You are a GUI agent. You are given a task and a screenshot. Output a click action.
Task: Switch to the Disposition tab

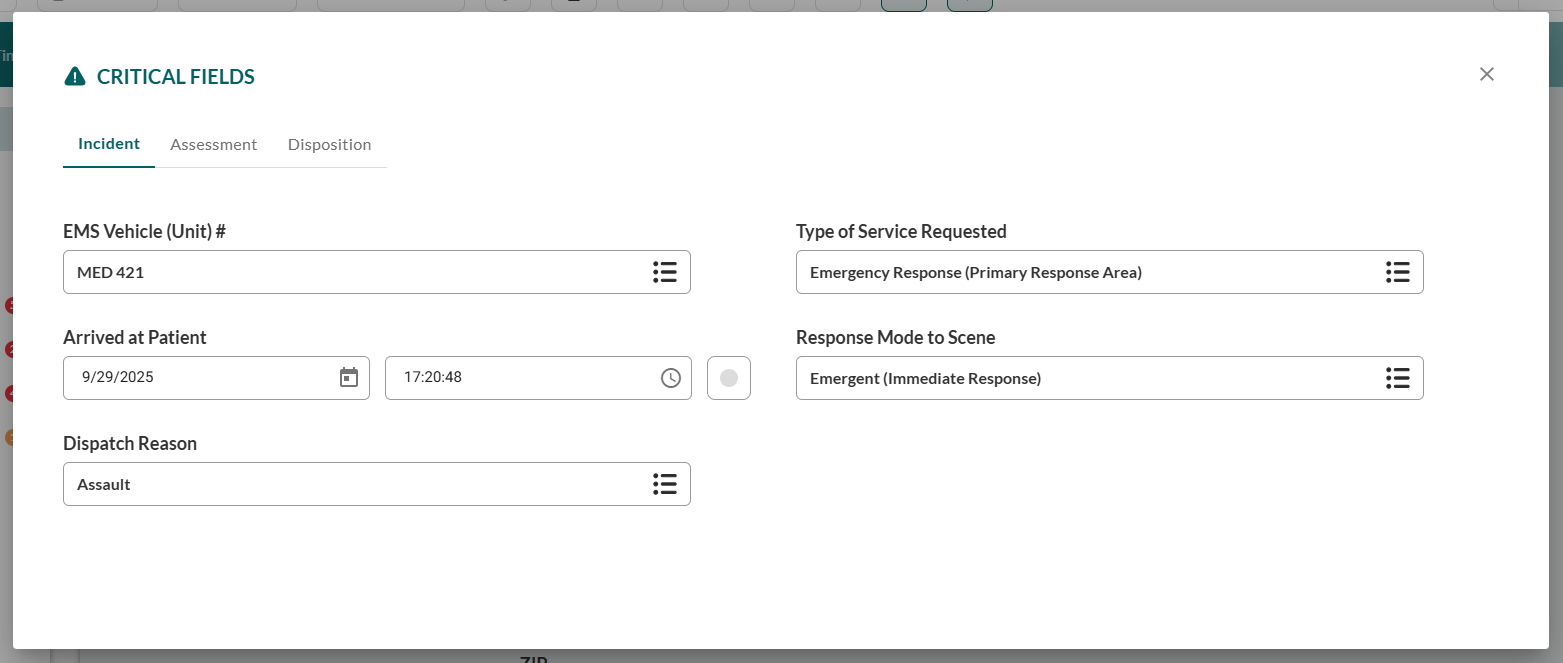(x=329, y=144)
